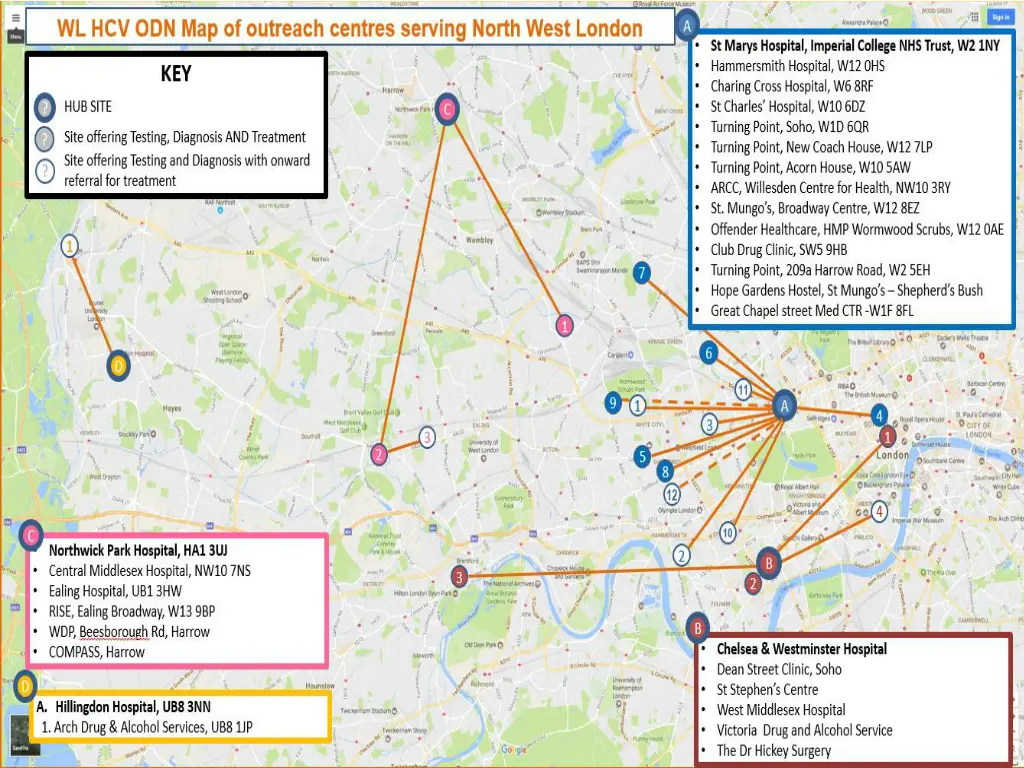This screenshot has height=768, width=1024.
Task: Click the grey Testing, Diagnosis AND Treatment key icon
Action: pyautogui.click(x=45, y=138)
